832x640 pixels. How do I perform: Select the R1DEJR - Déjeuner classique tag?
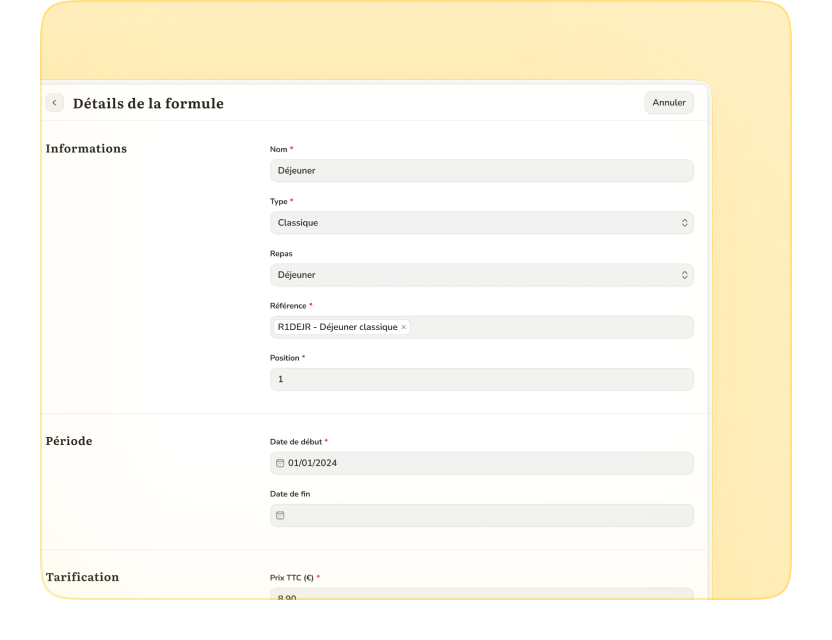pos(336,327)
